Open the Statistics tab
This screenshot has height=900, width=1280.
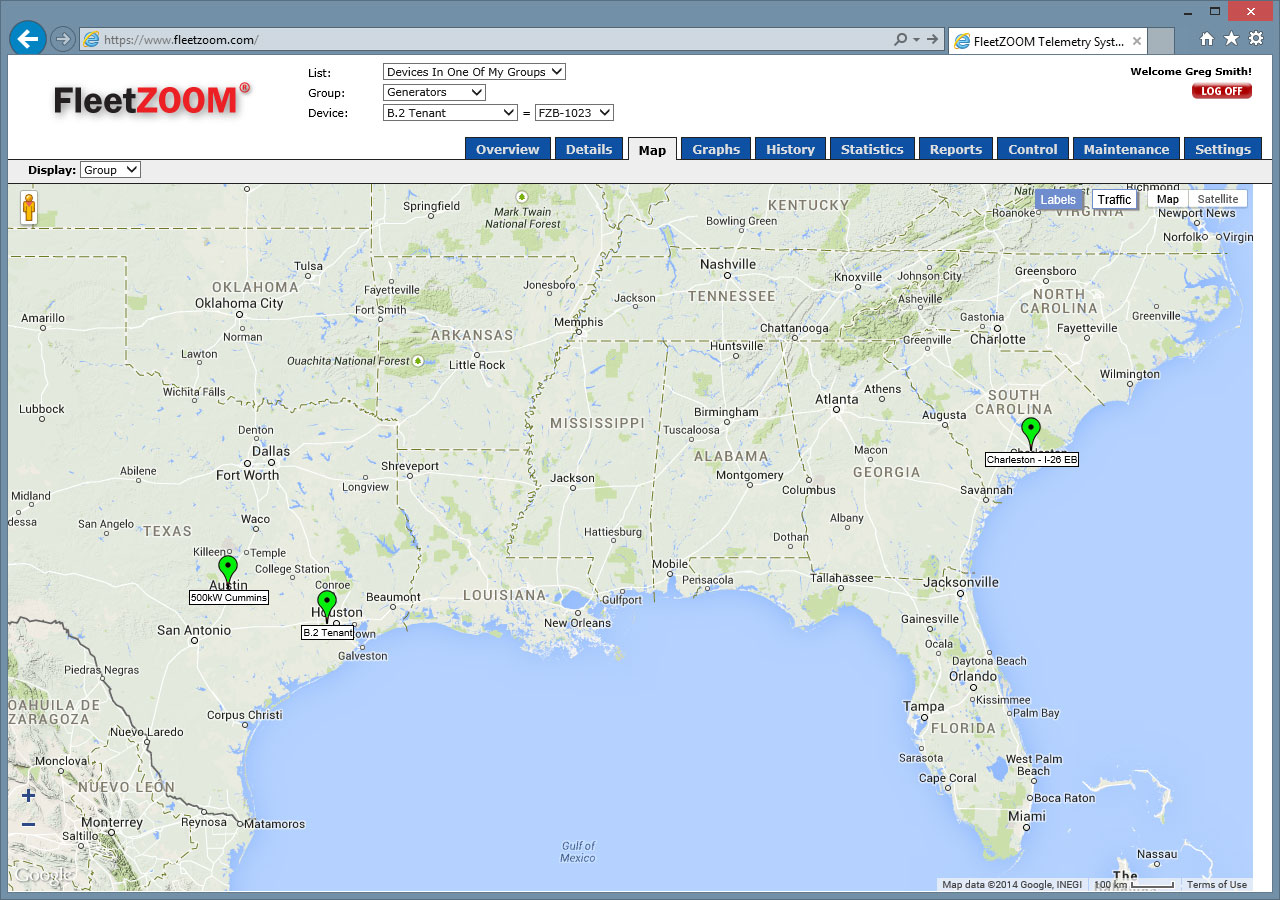click(872, 149)
